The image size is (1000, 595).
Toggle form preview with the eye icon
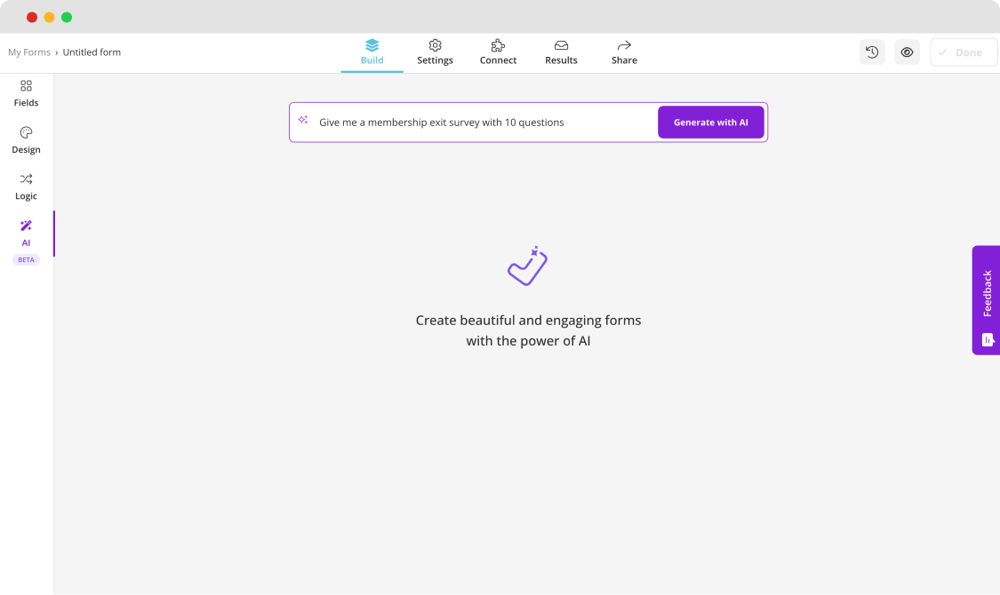pyautogui.click(x=906, y=51)
